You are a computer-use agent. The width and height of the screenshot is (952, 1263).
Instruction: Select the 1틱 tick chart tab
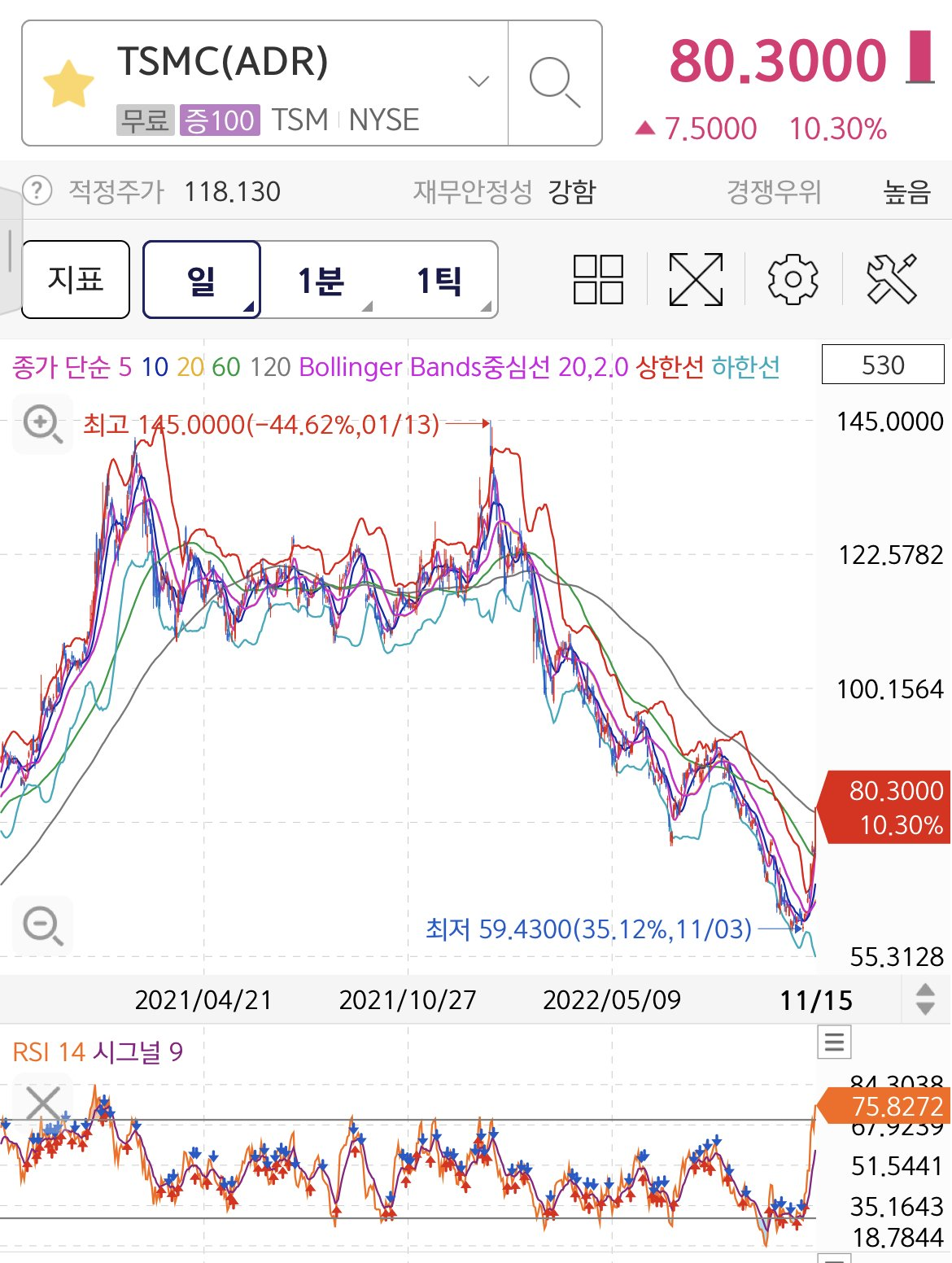coord(439,280)
